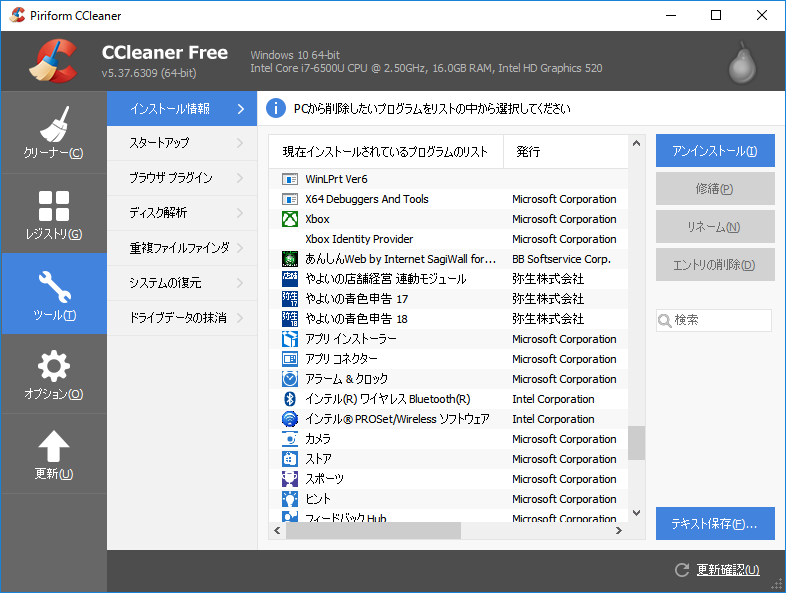Image resolution: width=786 pixels, height=593 pixels.
Task: Click the scroll right arrow
Action: coord(619,530)
